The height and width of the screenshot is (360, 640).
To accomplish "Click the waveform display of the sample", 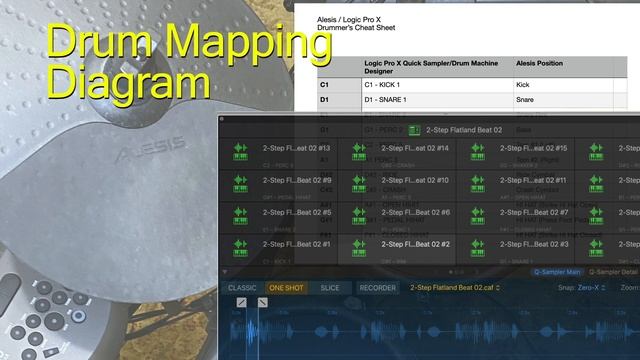I will (x=430, y=331).
